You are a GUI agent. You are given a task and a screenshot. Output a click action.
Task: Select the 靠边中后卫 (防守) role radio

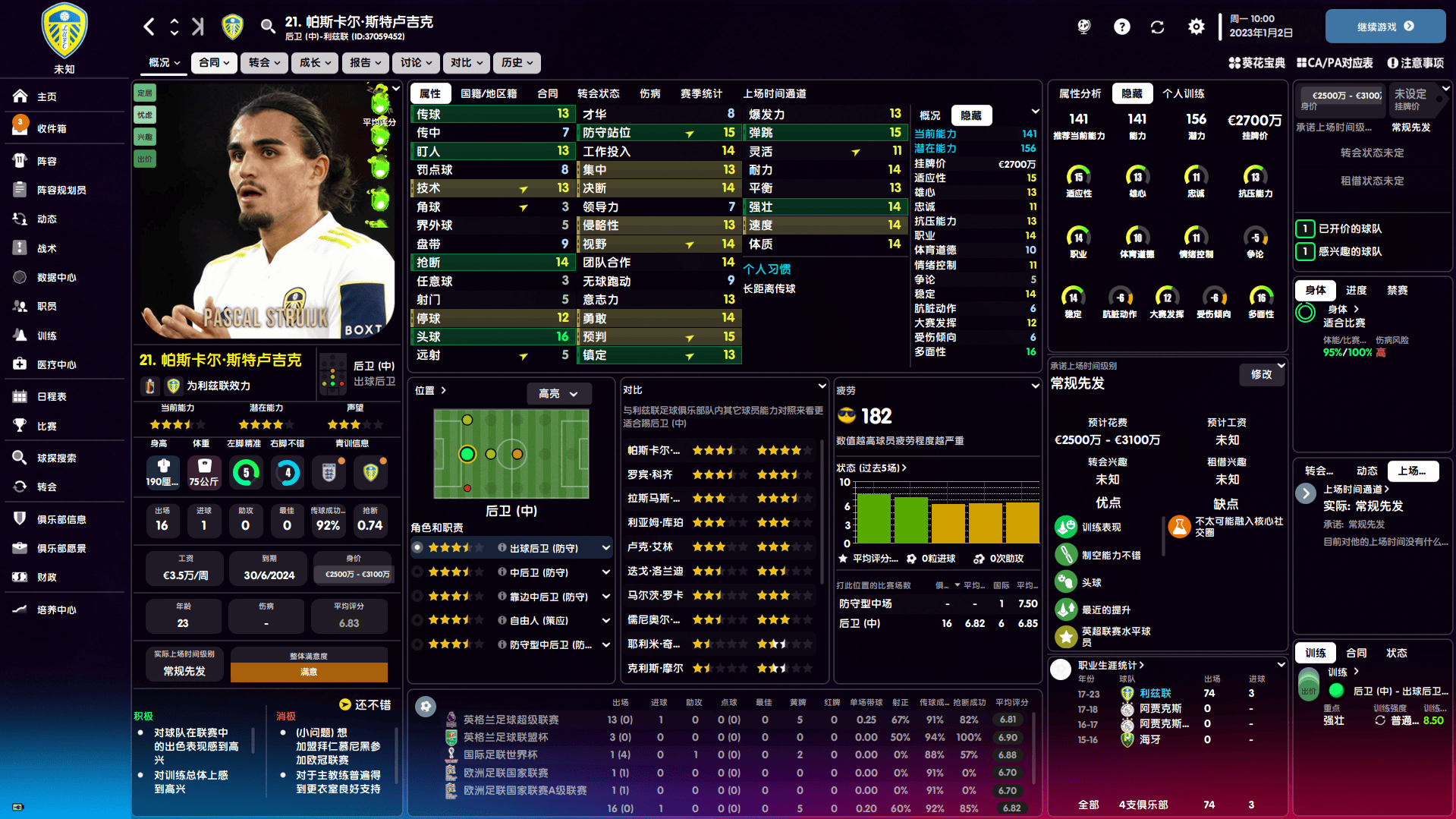point(417,596)
